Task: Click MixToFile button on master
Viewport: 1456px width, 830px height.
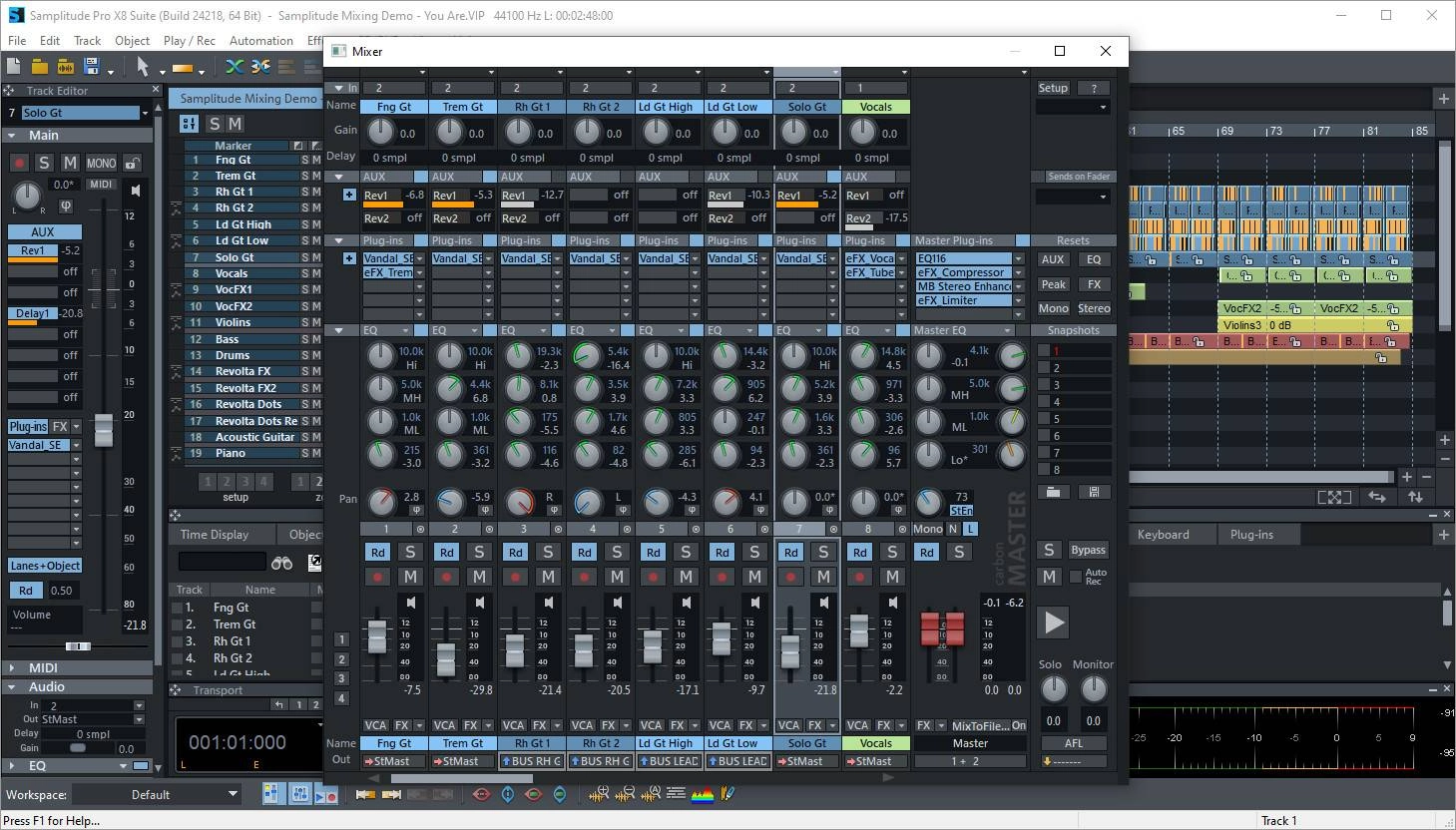Action: tap(980, 725)
